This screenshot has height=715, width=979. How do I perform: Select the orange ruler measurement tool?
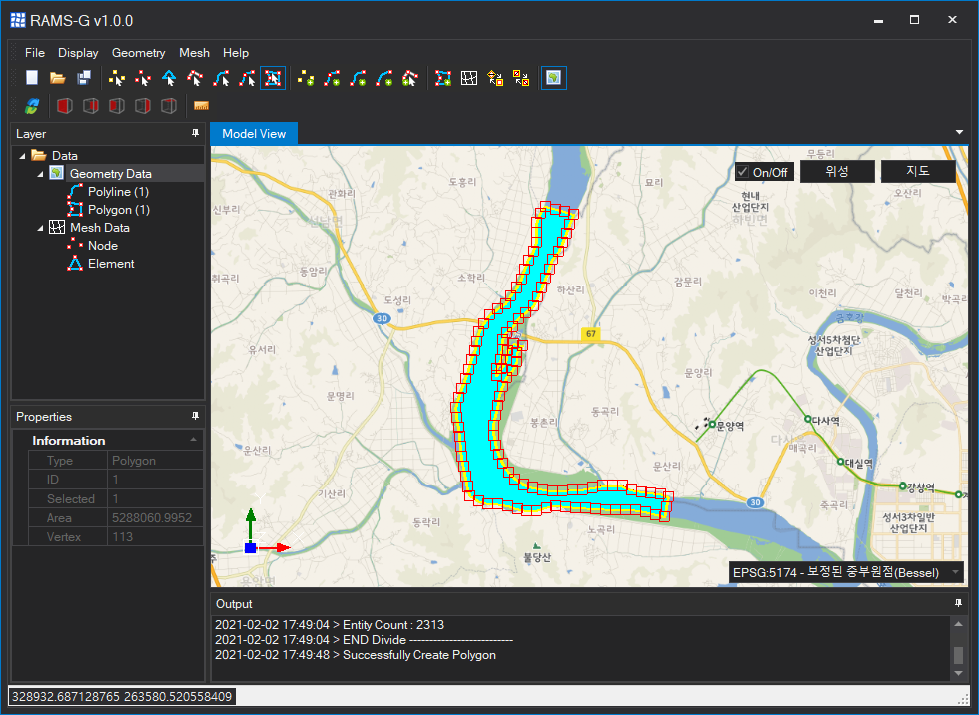pyautogui.click(x=201, y=106)
